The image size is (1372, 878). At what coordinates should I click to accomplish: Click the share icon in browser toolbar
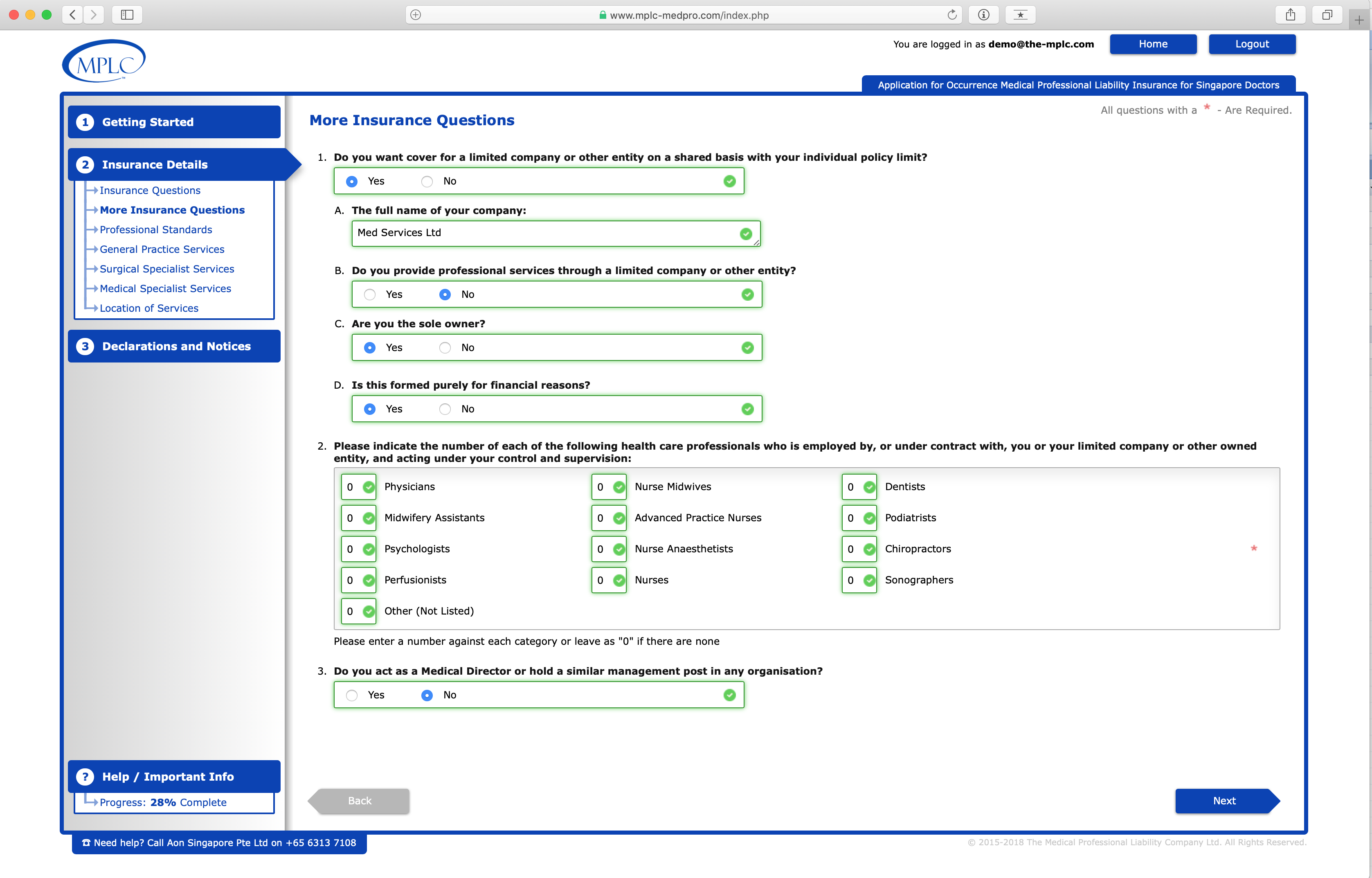(x=1291, y=15)
